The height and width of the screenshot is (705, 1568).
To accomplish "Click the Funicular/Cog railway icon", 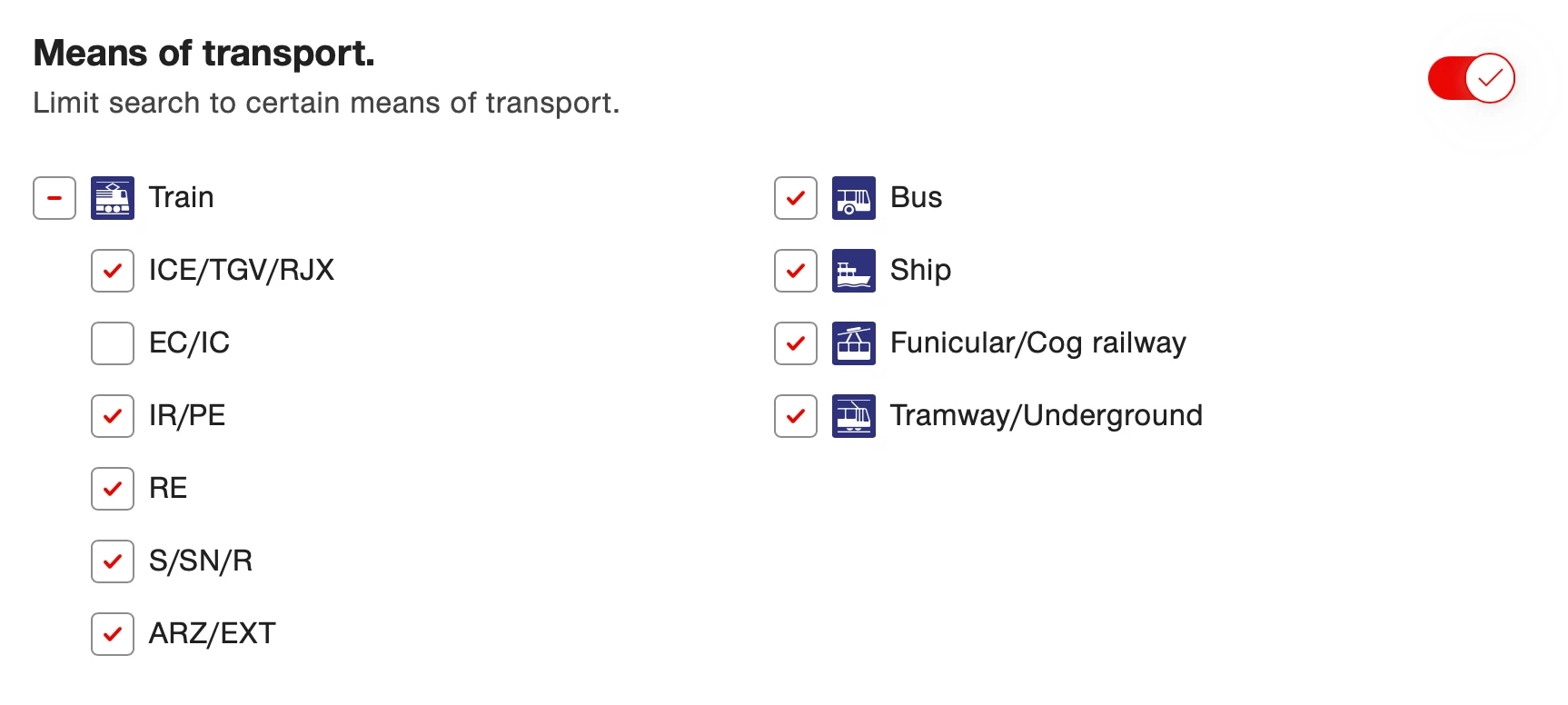I will click(x=854, y=343).
